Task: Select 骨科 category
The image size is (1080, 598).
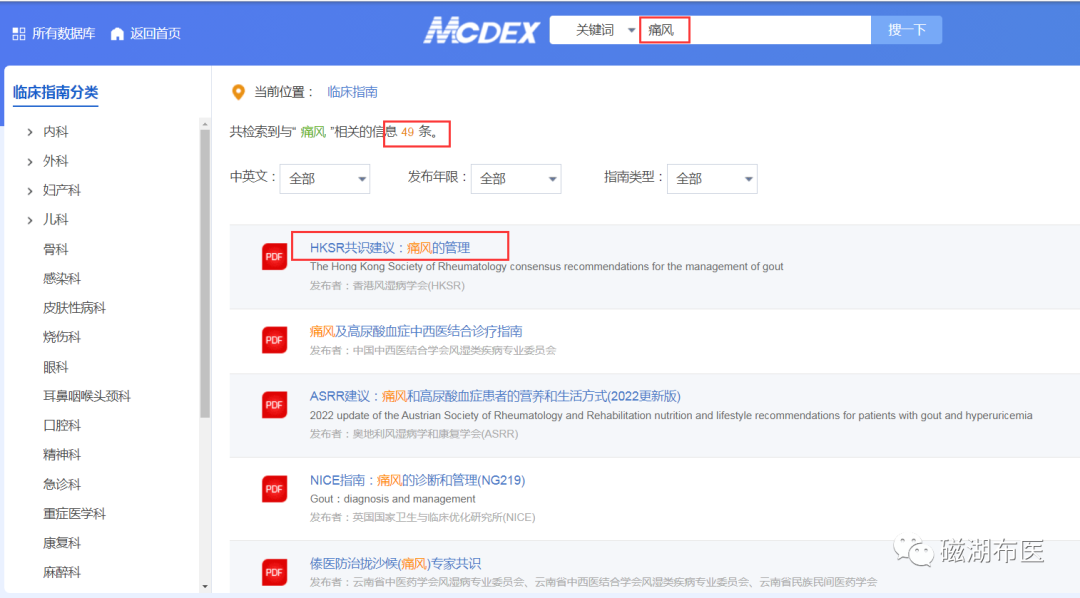Action: (56, 249)
